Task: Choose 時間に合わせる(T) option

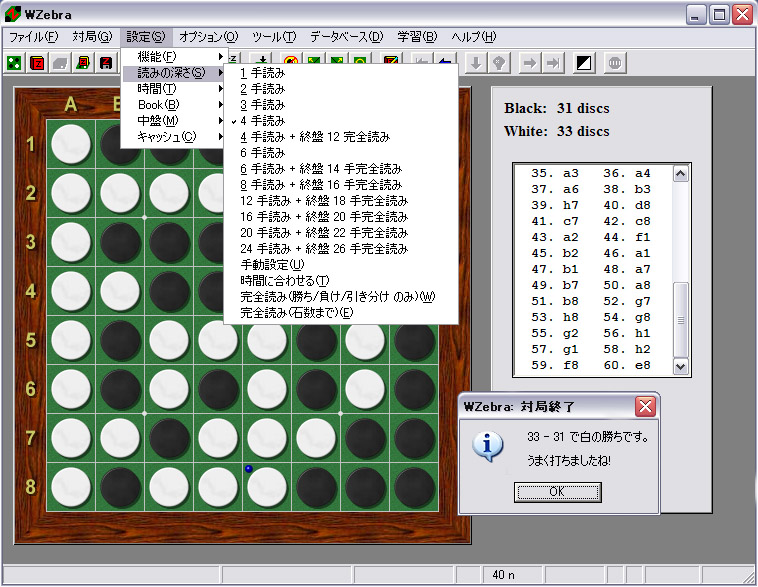Action: [341, 280]
